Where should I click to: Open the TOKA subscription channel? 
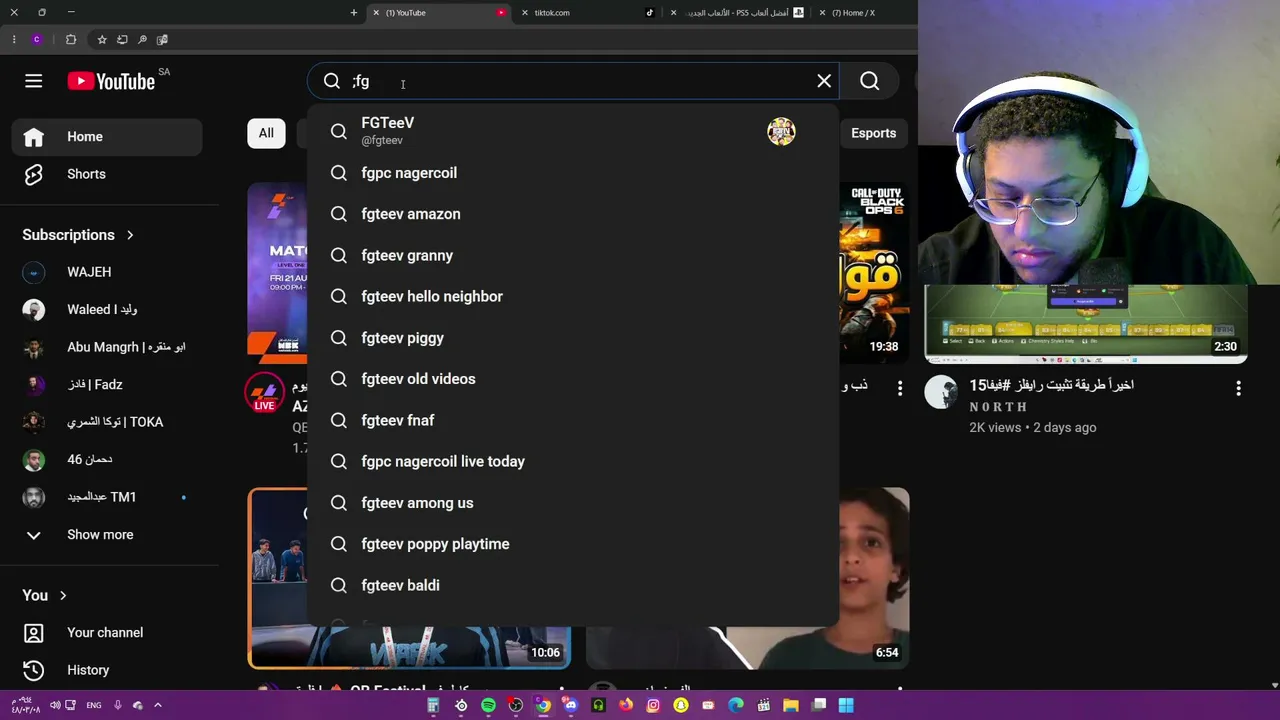click(x=107, y=422)
